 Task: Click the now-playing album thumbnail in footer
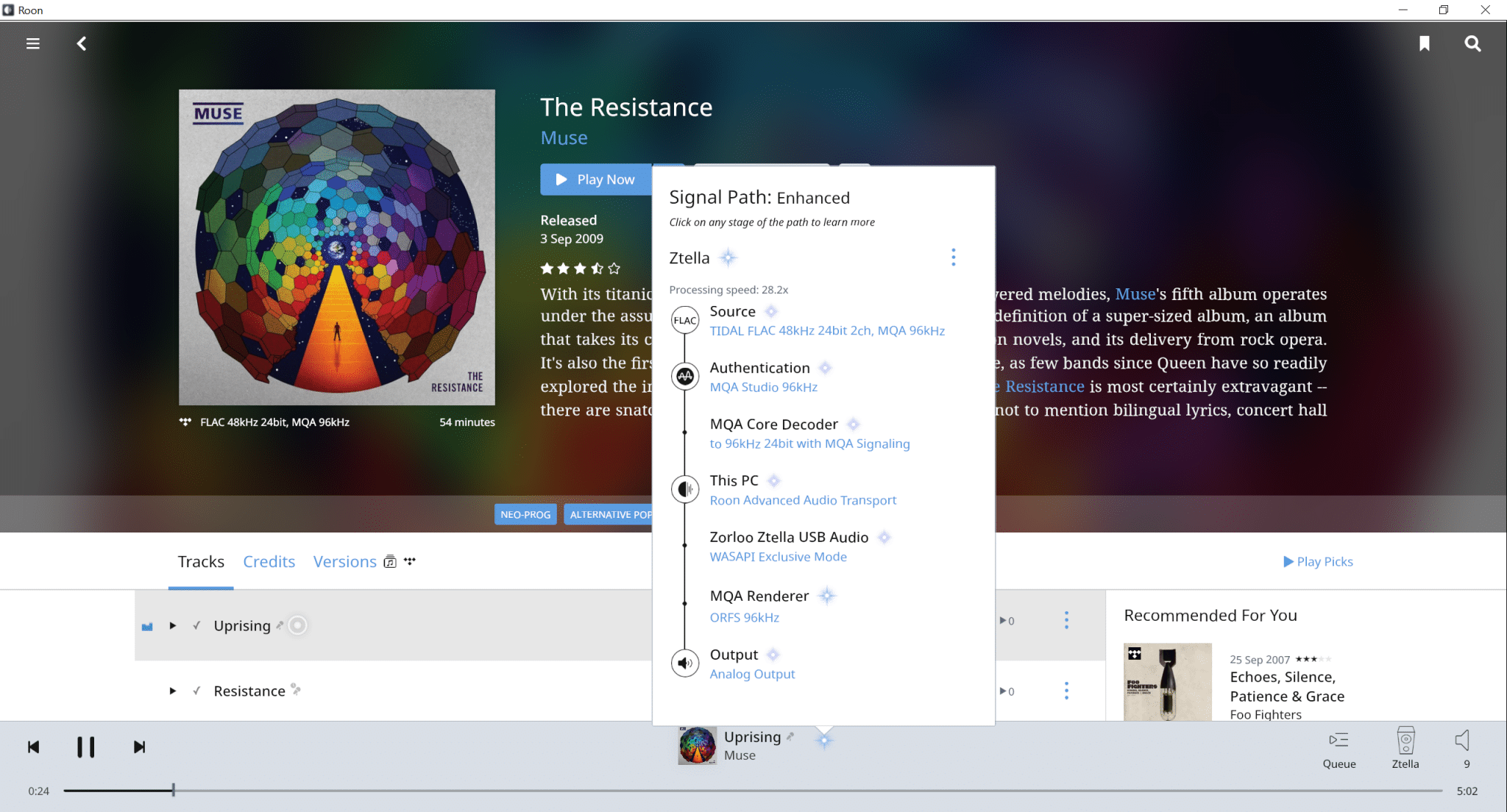(697, 746)
